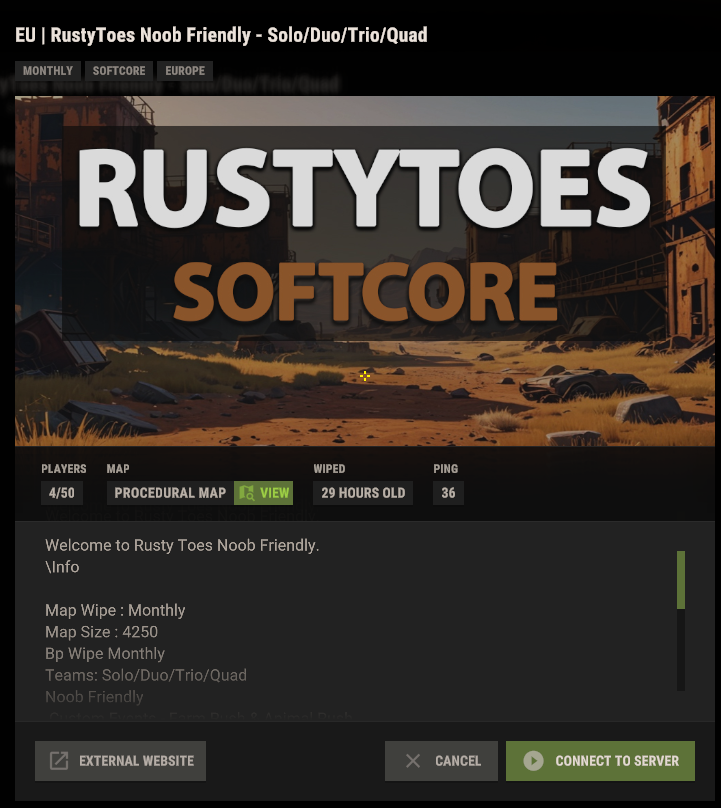The height and width of the screenshot is (808, 721).
Task: Click the 'Bp Wipe Monthly' line
Action: pyautogui.click(x=105, y=653)
